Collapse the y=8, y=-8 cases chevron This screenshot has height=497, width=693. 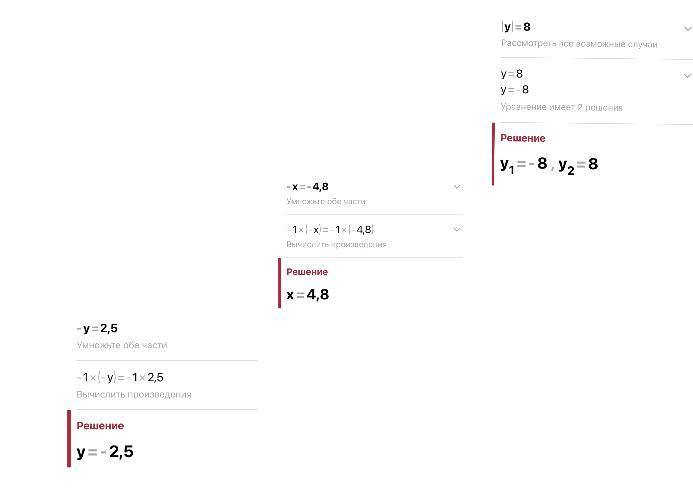(x=687, y=75)
